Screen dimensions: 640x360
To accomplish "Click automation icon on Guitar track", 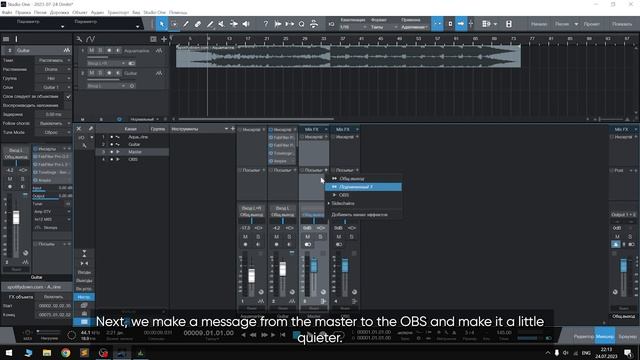I will [159, 73].
